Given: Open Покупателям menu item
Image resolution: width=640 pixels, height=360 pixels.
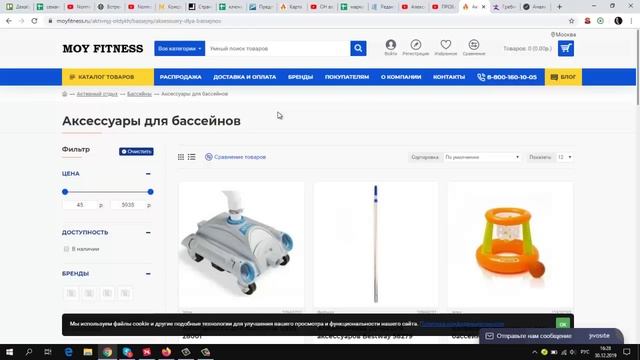Looking at the screenshot, I should coord(347,77).
